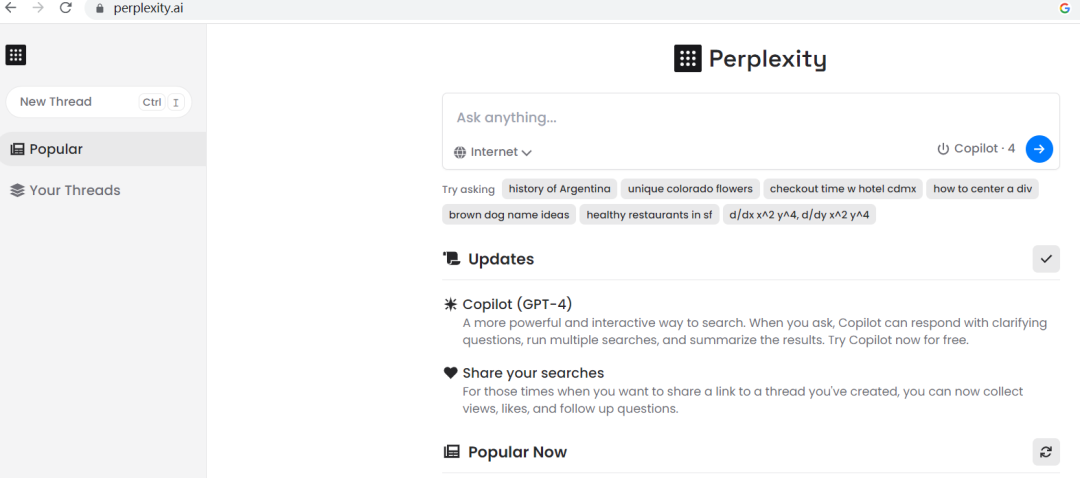
Task: Open the Popular tab in sidebar
Action: pos(56,149)
